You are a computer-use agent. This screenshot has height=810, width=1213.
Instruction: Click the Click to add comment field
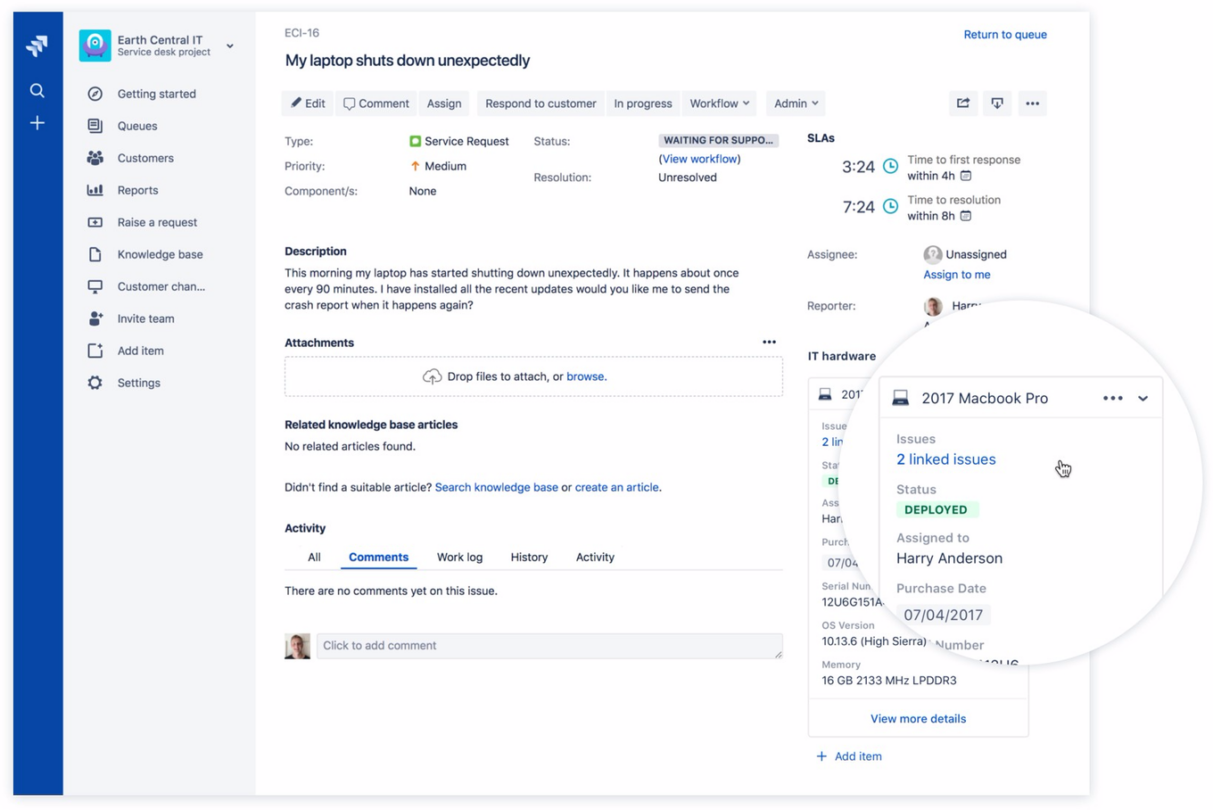(x=550, y=646)
